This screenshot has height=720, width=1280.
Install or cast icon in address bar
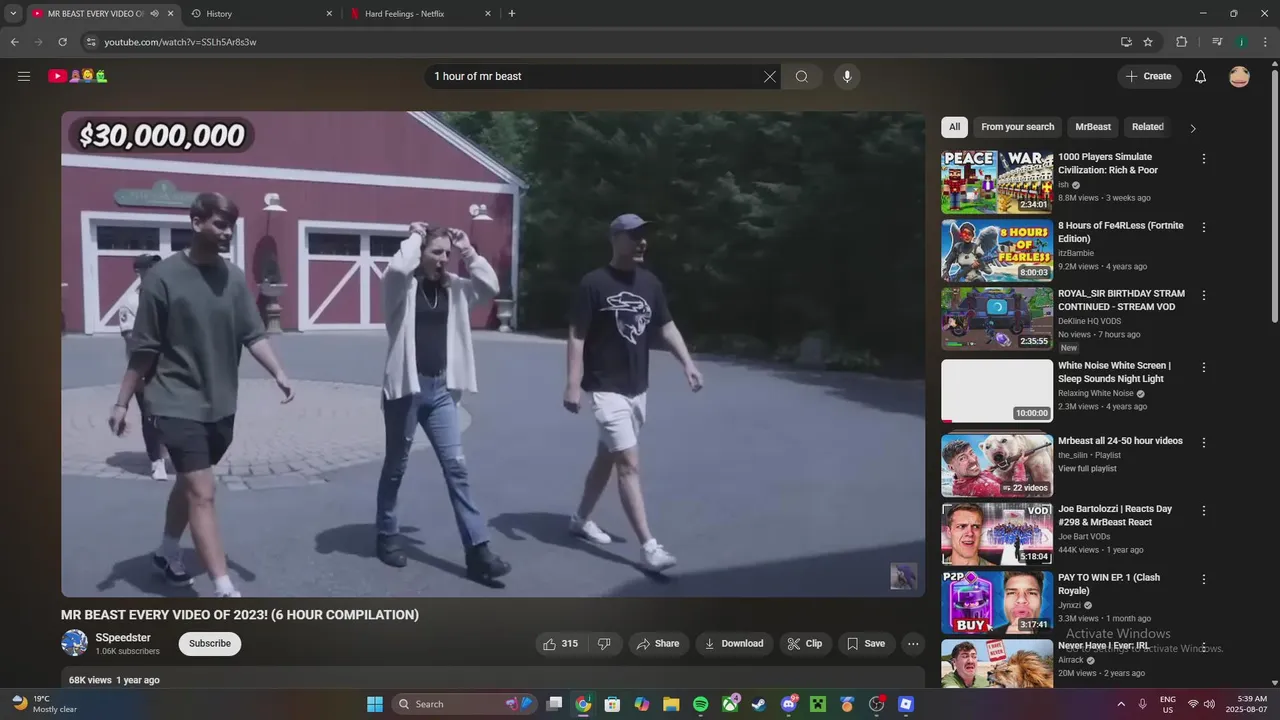1126,42
